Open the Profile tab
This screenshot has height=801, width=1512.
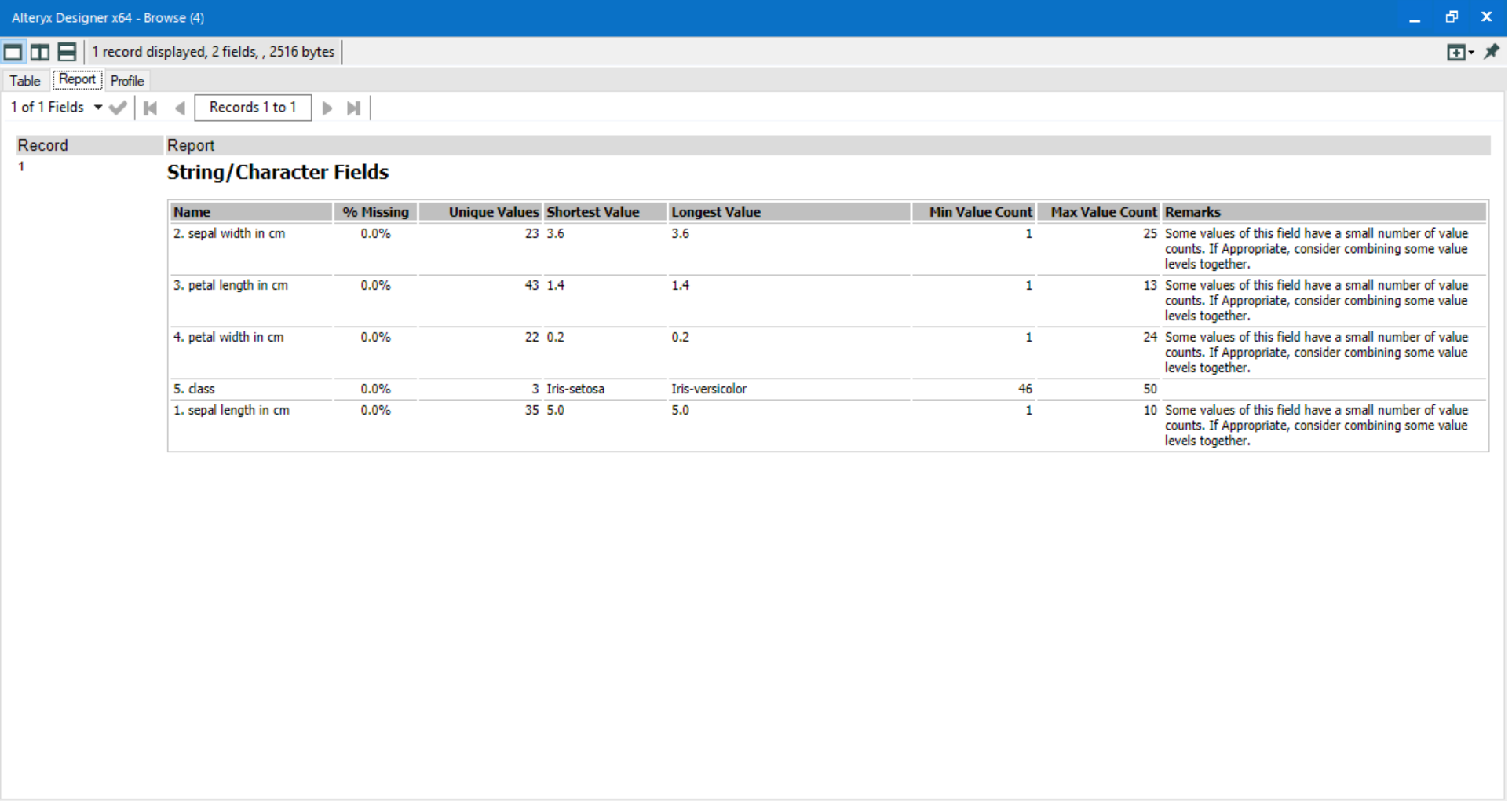pos(126,80)
